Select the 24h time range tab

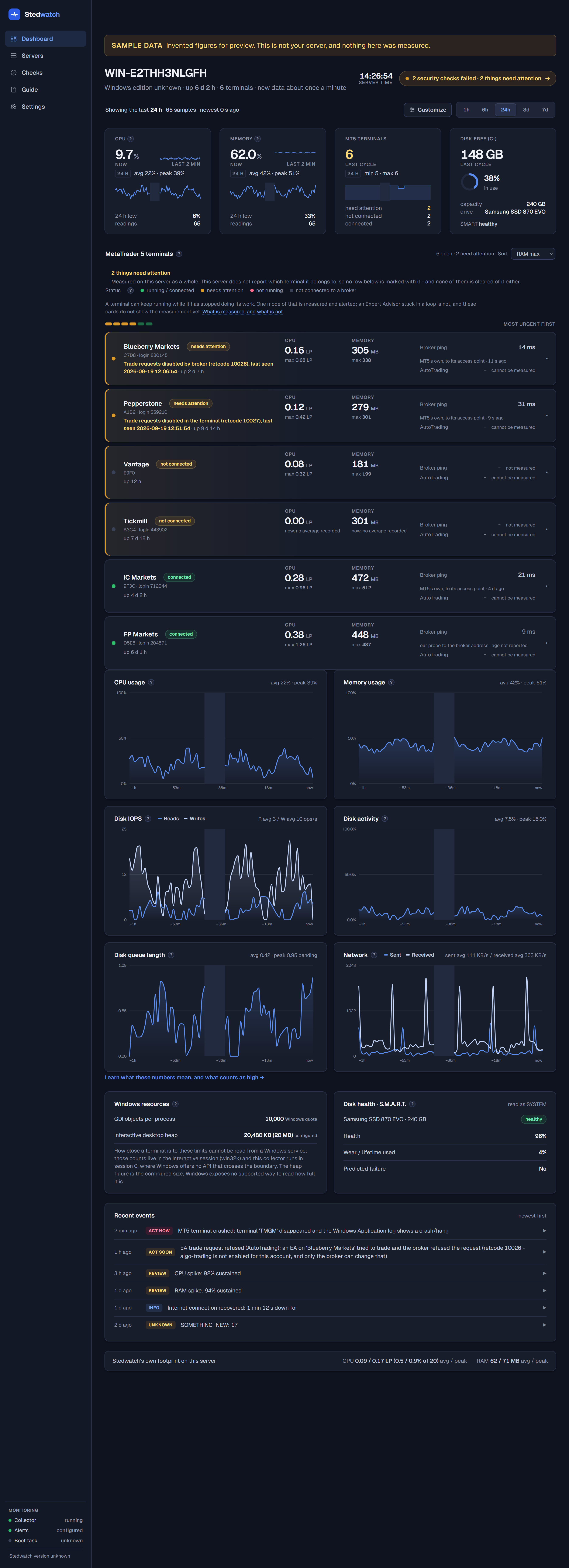pos(506,110)
